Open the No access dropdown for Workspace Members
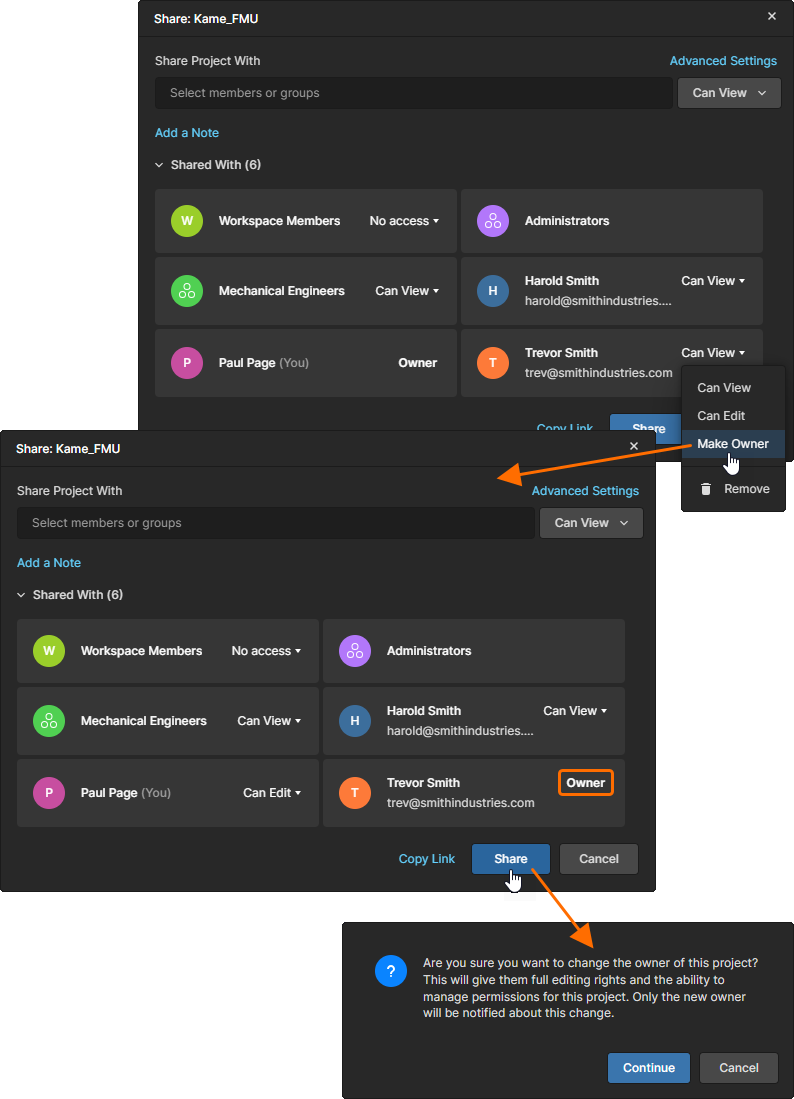Image resolution: width=794 pixels, height=1099 pixels. tap(266, 650)
